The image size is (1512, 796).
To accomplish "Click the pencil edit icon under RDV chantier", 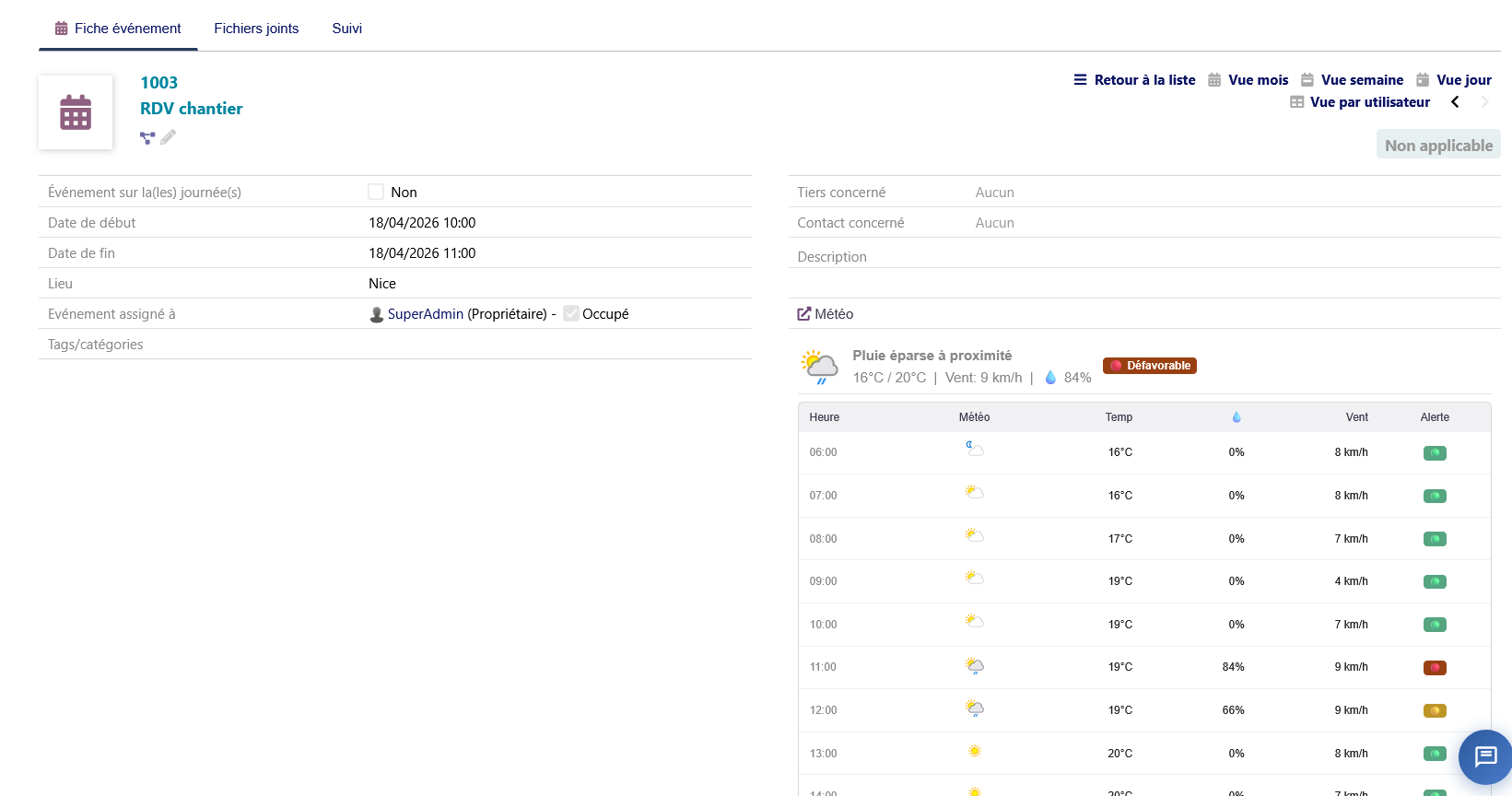I will [x=168, y=137].
